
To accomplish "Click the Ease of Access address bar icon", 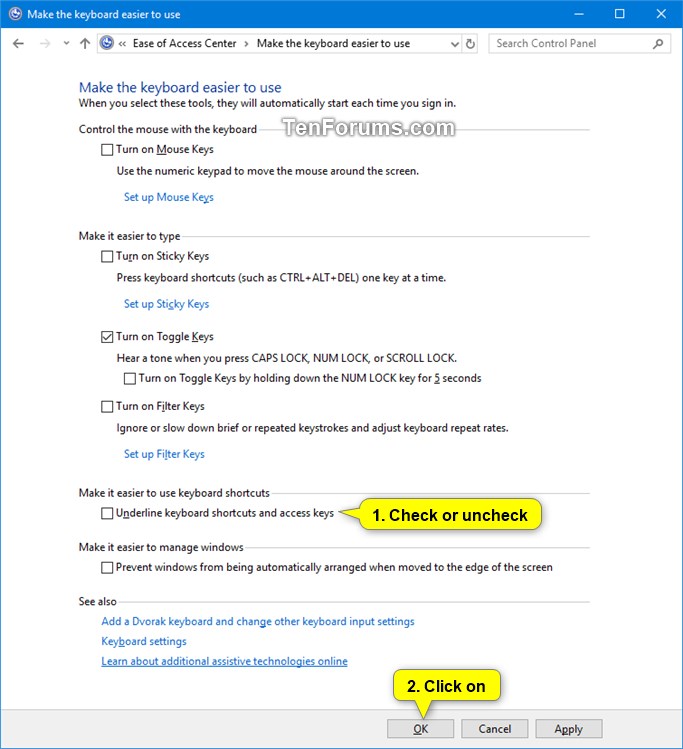I will (107, 43).
